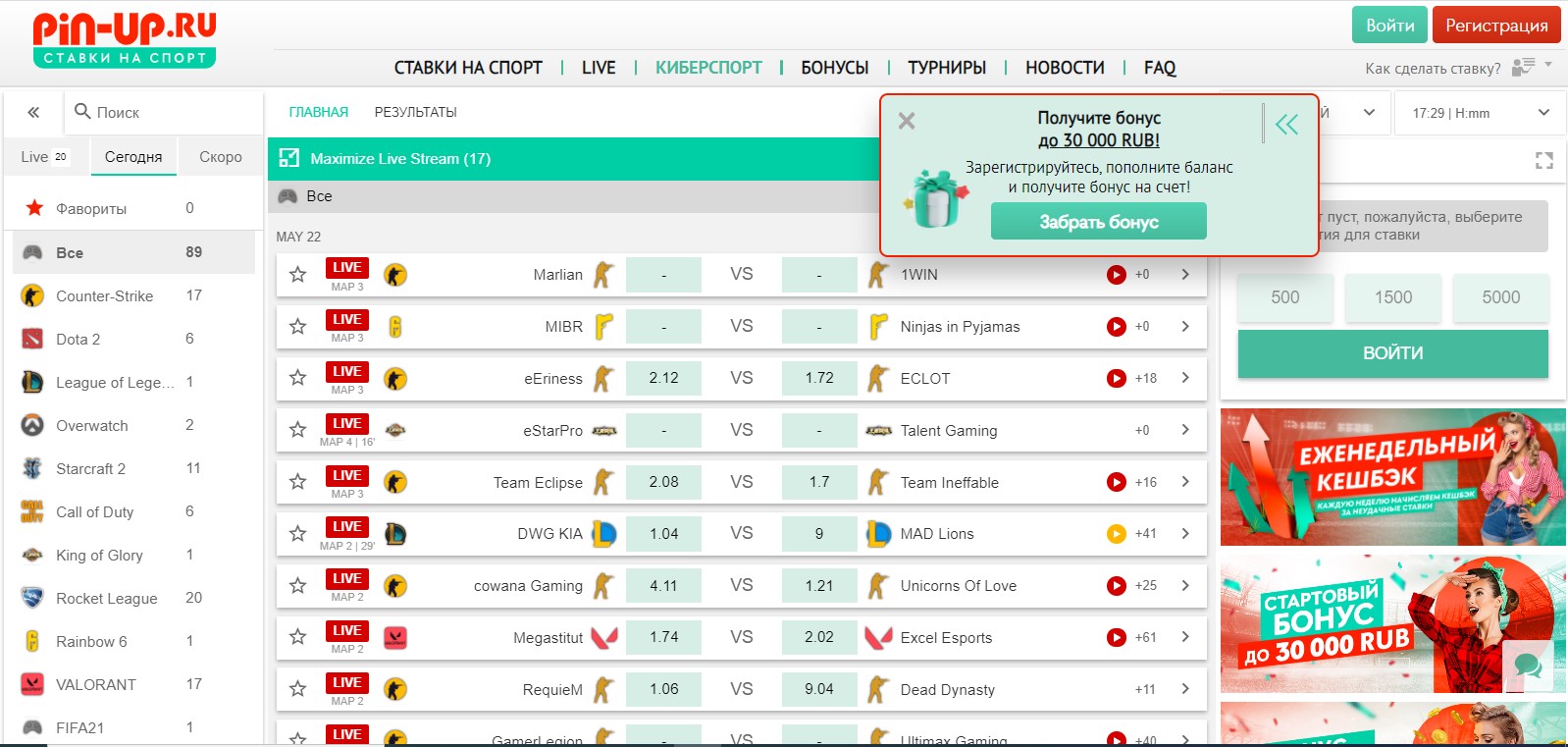Select the Rocket League category
The image size is (1568, 747).
pyautogui.click(x=133, y=598)
